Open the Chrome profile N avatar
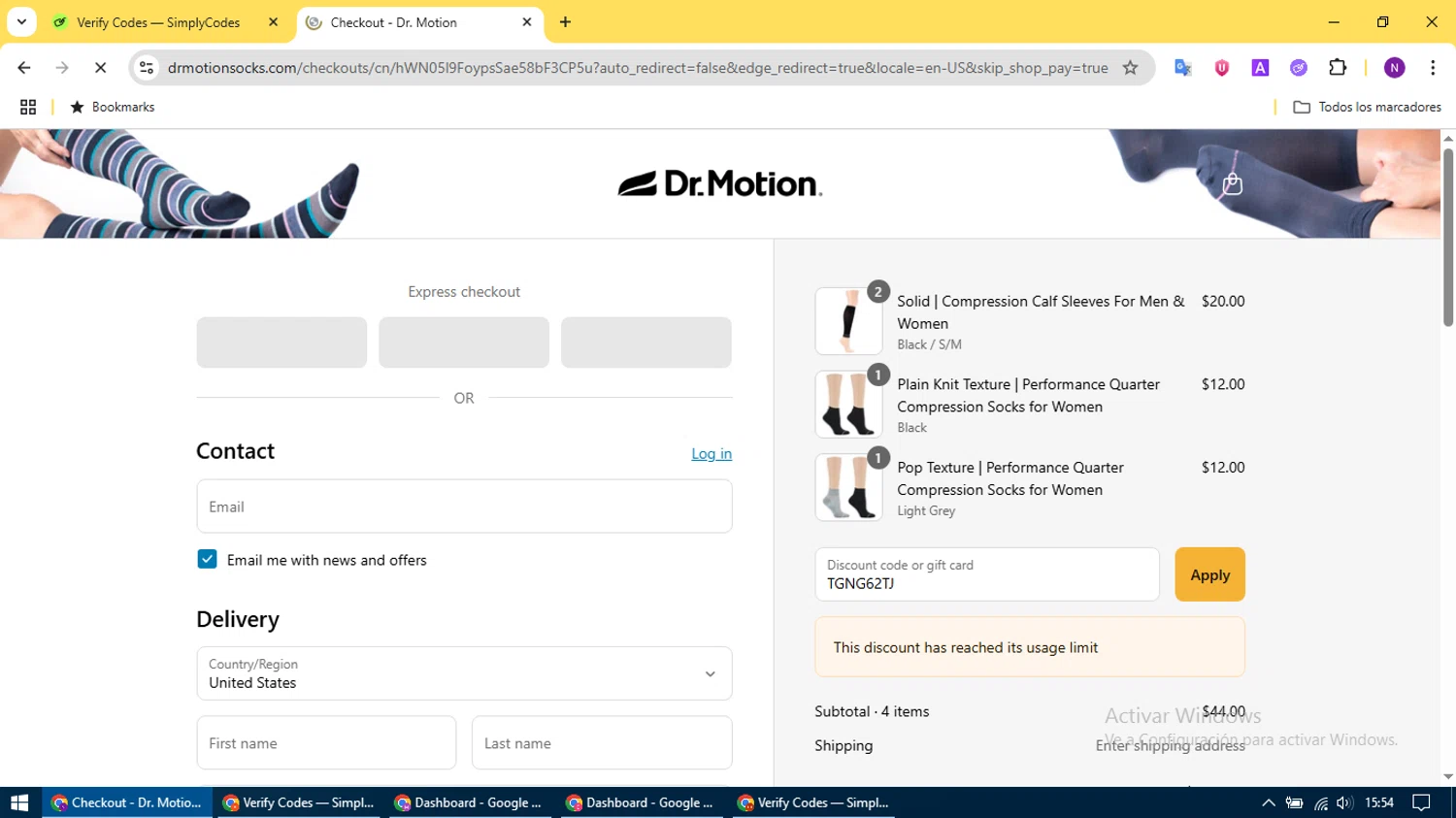 [x=1395, y=68]
